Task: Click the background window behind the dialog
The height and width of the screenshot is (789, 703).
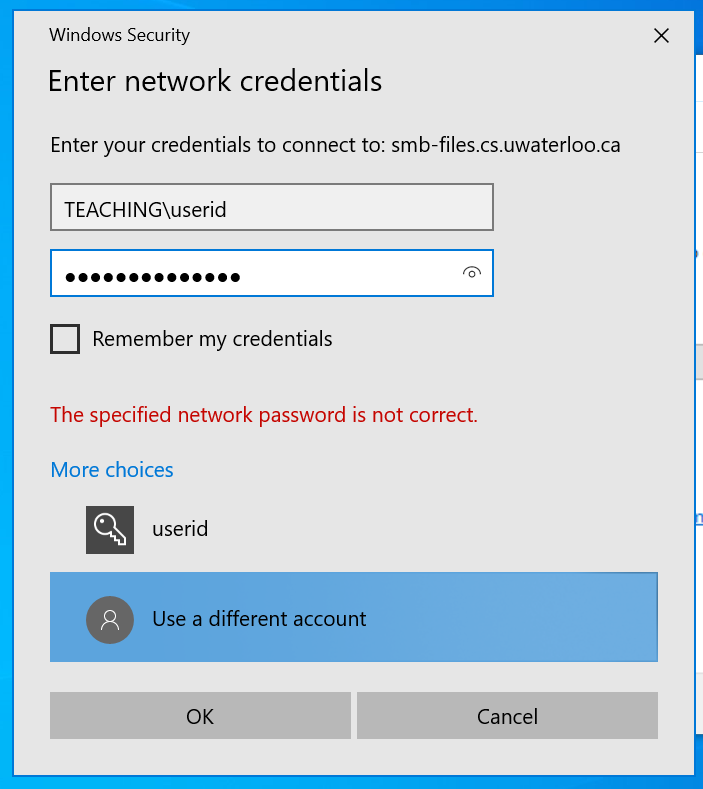Action: point(699,420)
